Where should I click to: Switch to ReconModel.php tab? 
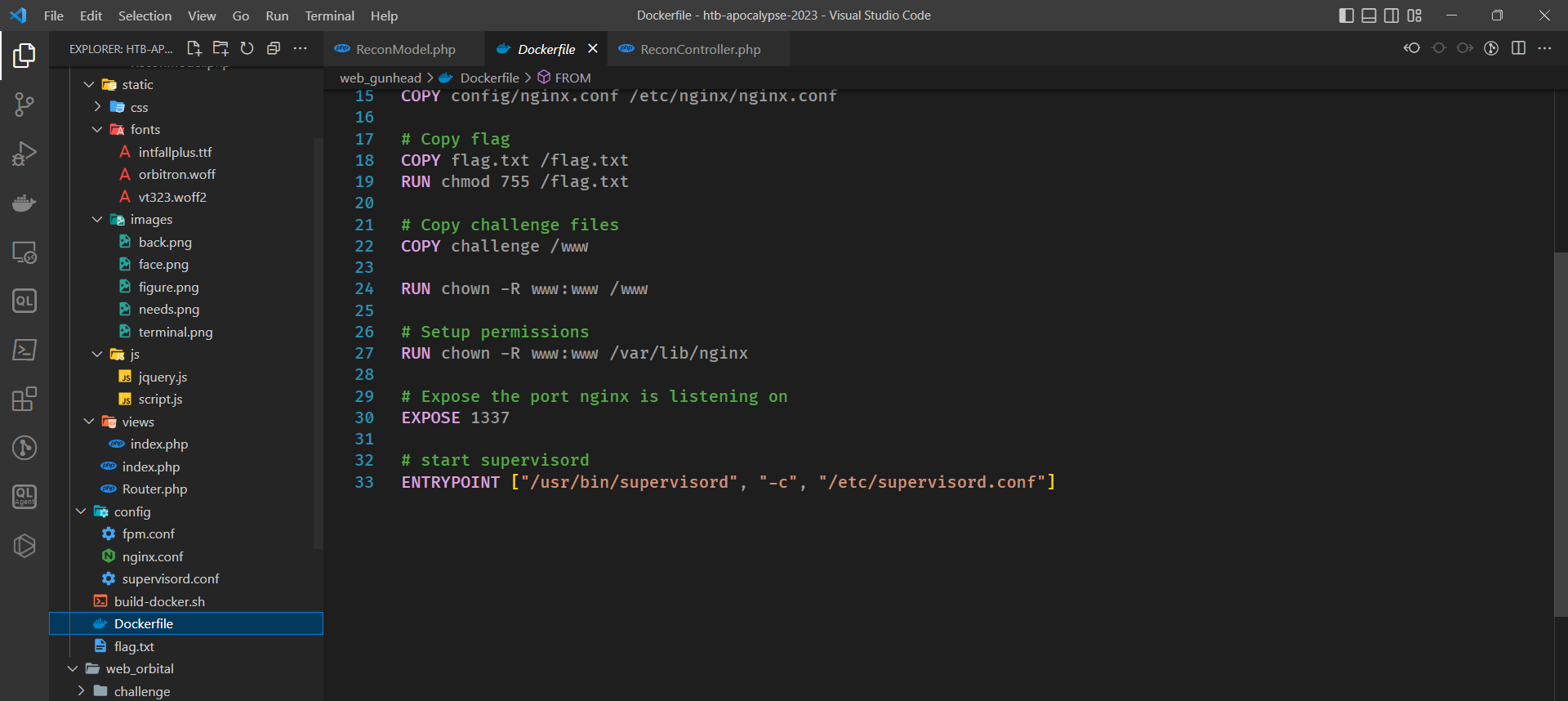click(403, 49)
